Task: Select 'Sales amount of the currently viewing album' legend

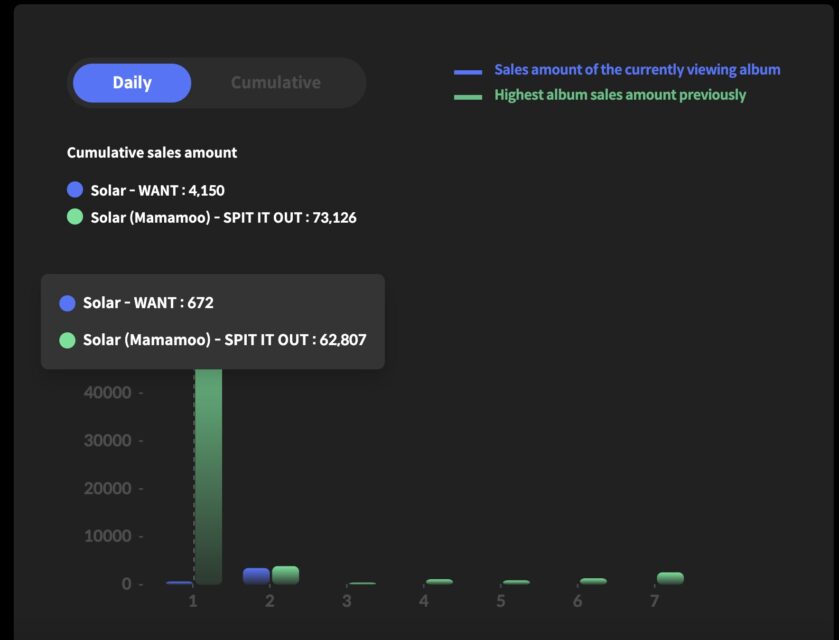Action: pyautogui.click(x=637, y=70)
